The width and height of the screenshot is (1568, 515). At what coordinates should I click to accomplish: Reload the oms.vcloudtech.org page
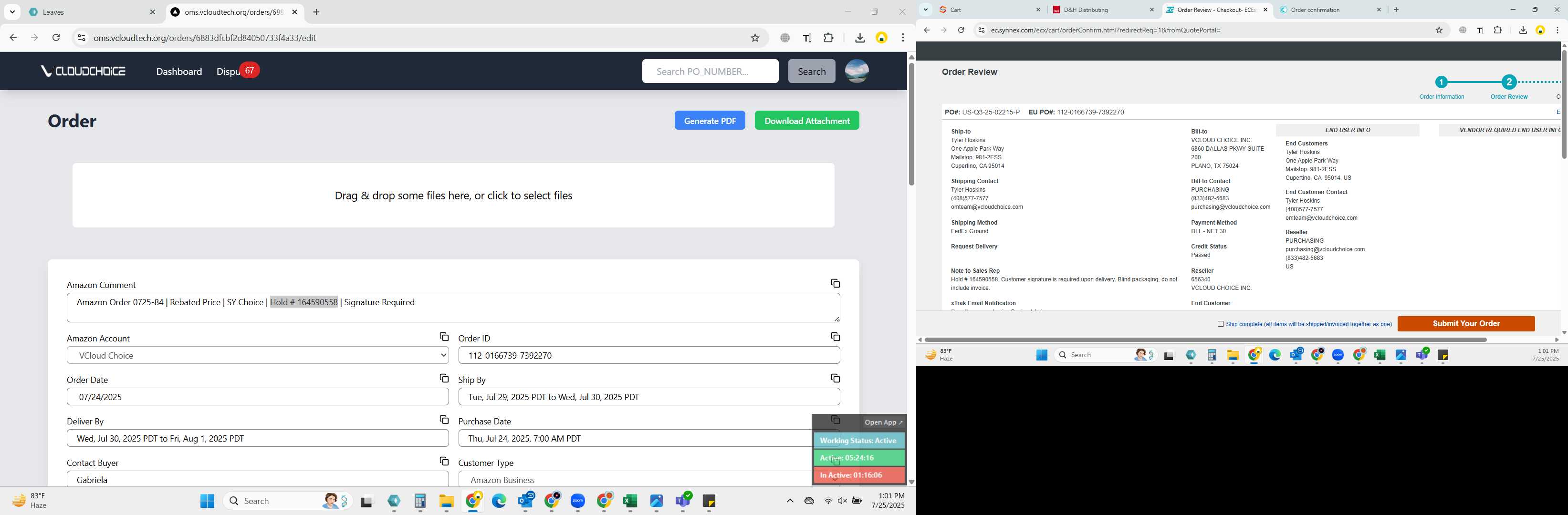[x=56, y=38]
